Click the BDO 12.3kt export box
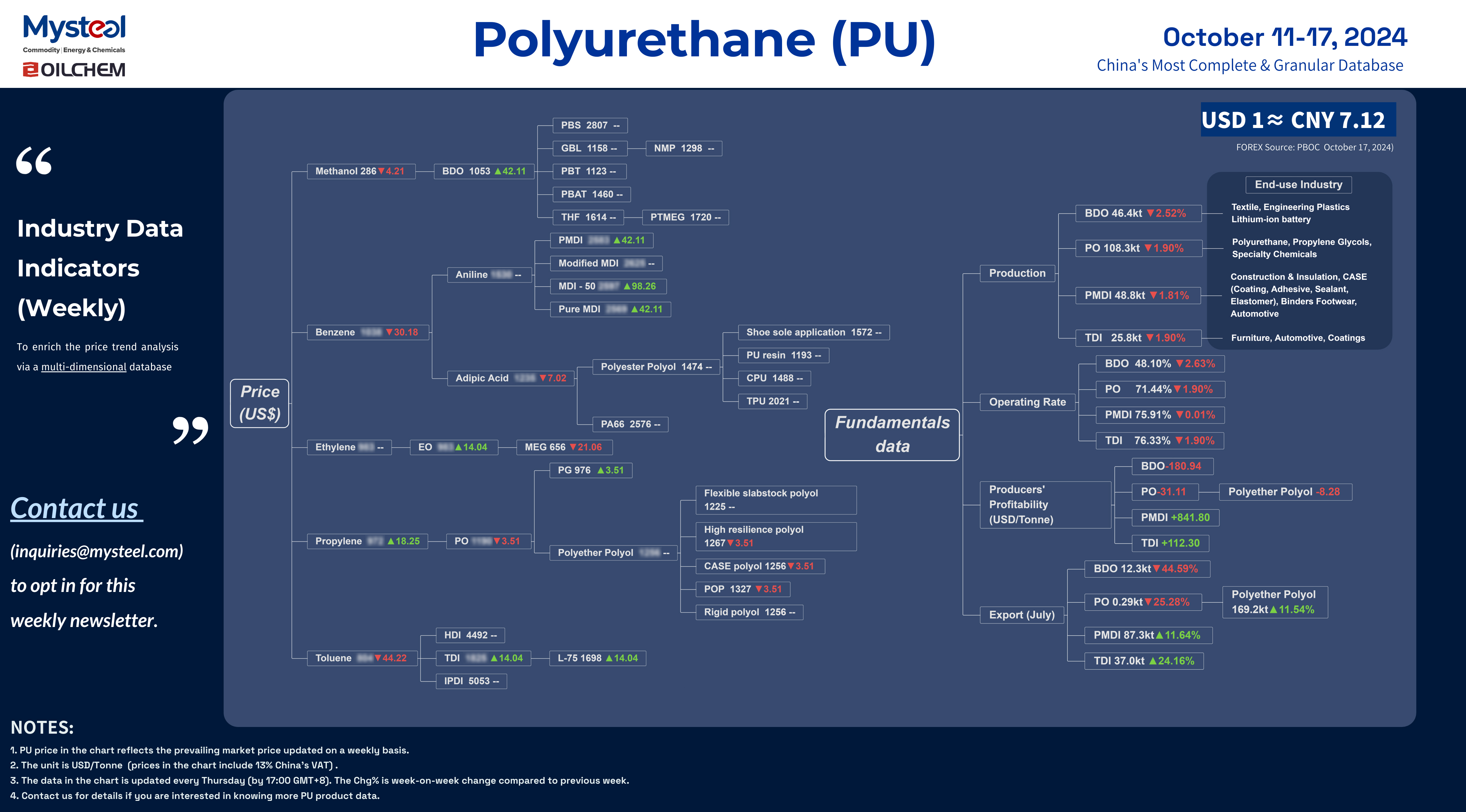The image size is (1466, 812). tap(1147, 569)
